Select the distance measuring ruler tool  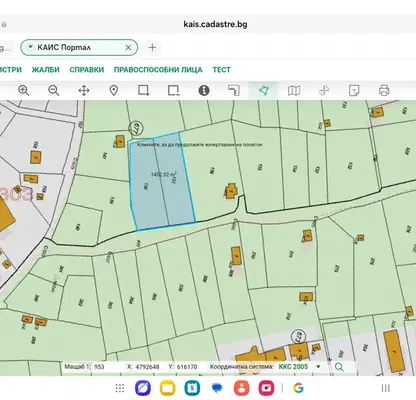pos(234,90)
